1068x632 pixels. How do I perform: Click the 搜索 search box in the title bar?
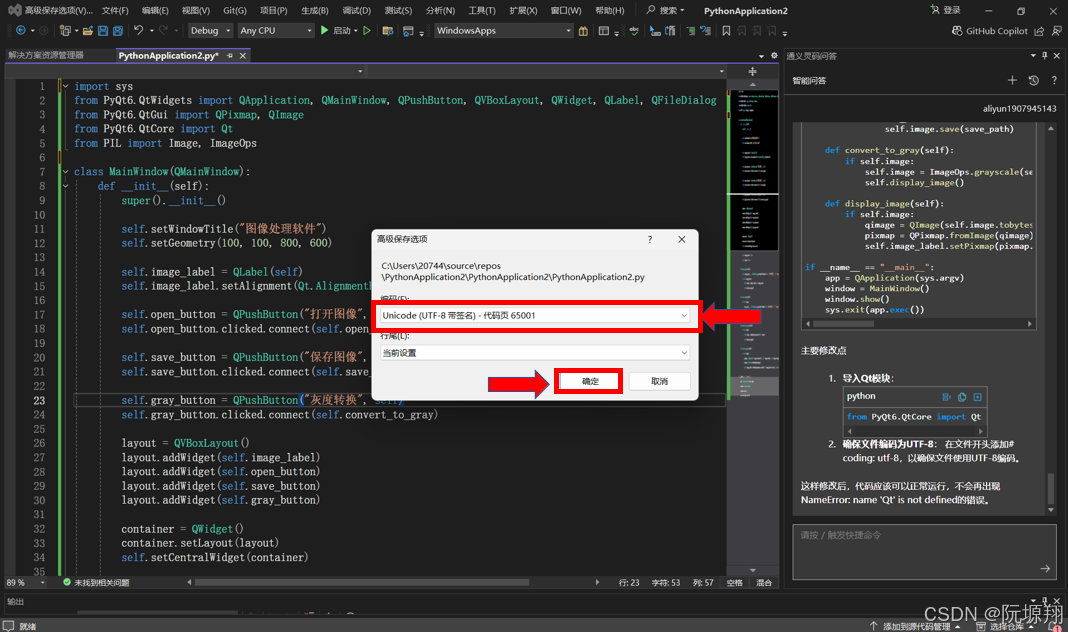click(665, 10)
